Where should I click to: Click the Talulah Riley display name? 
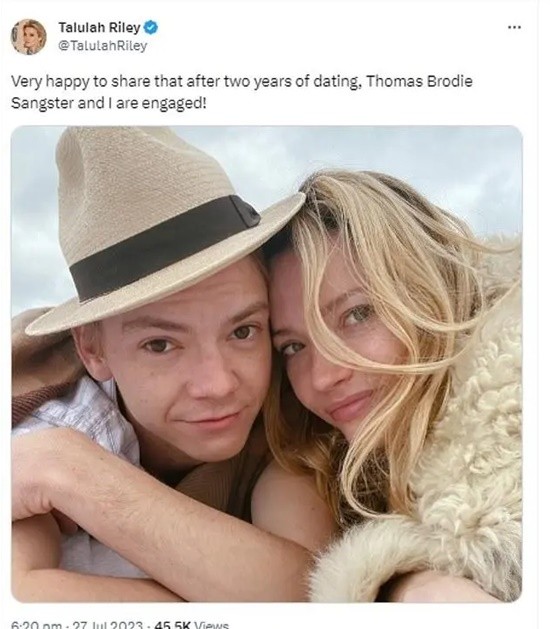coord(99,27)
